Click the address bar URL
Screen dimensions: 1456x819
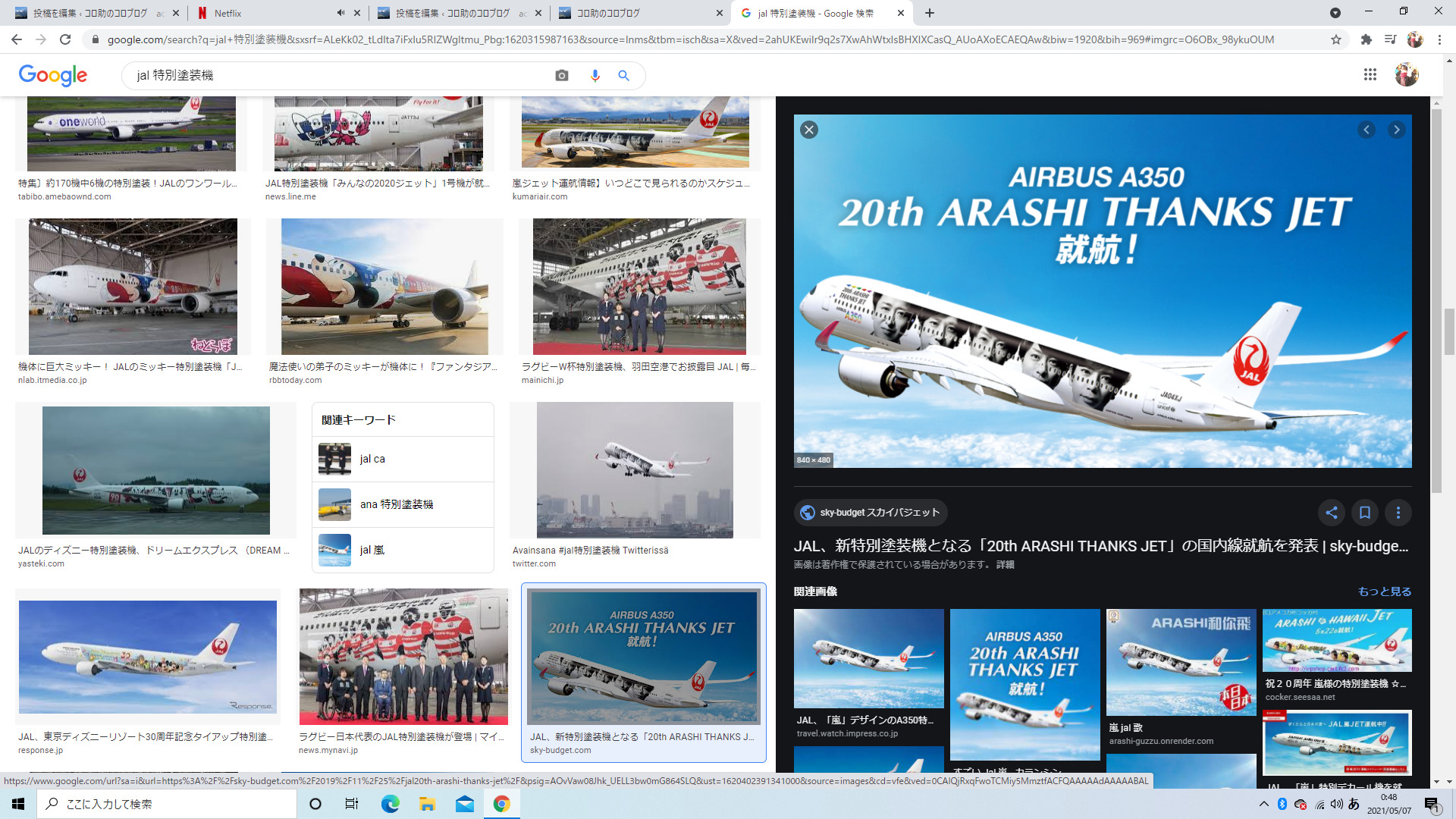tap(690, 39)
